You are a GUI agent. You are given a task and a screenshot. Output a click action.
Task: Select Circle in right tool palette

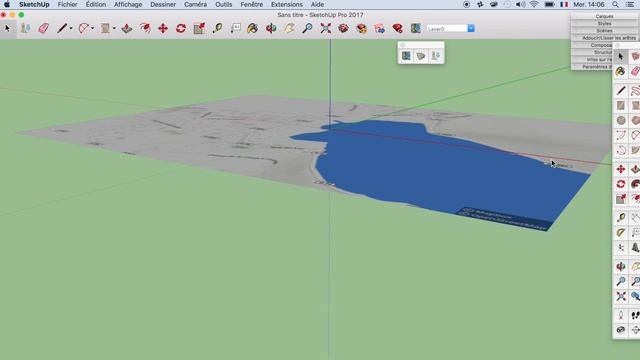tap(621, 120)
